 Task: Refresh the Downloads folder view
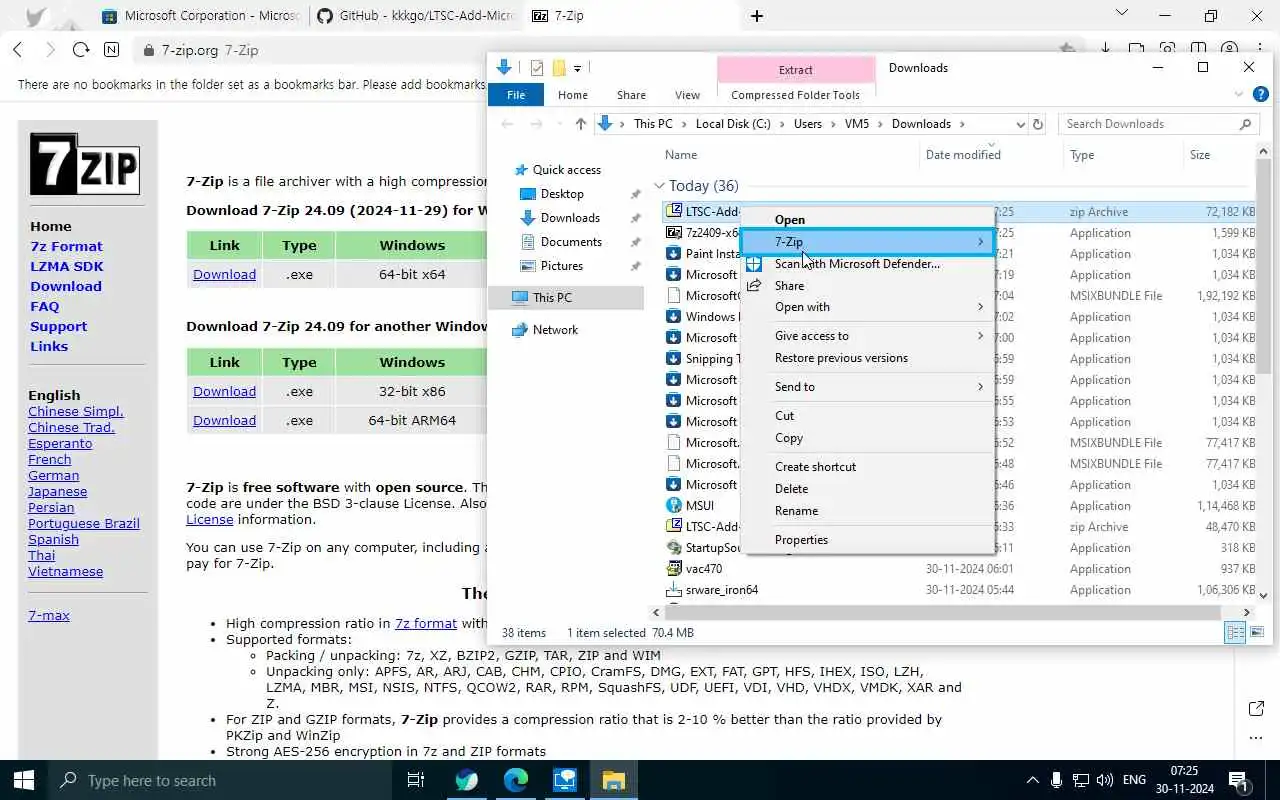1038,124
